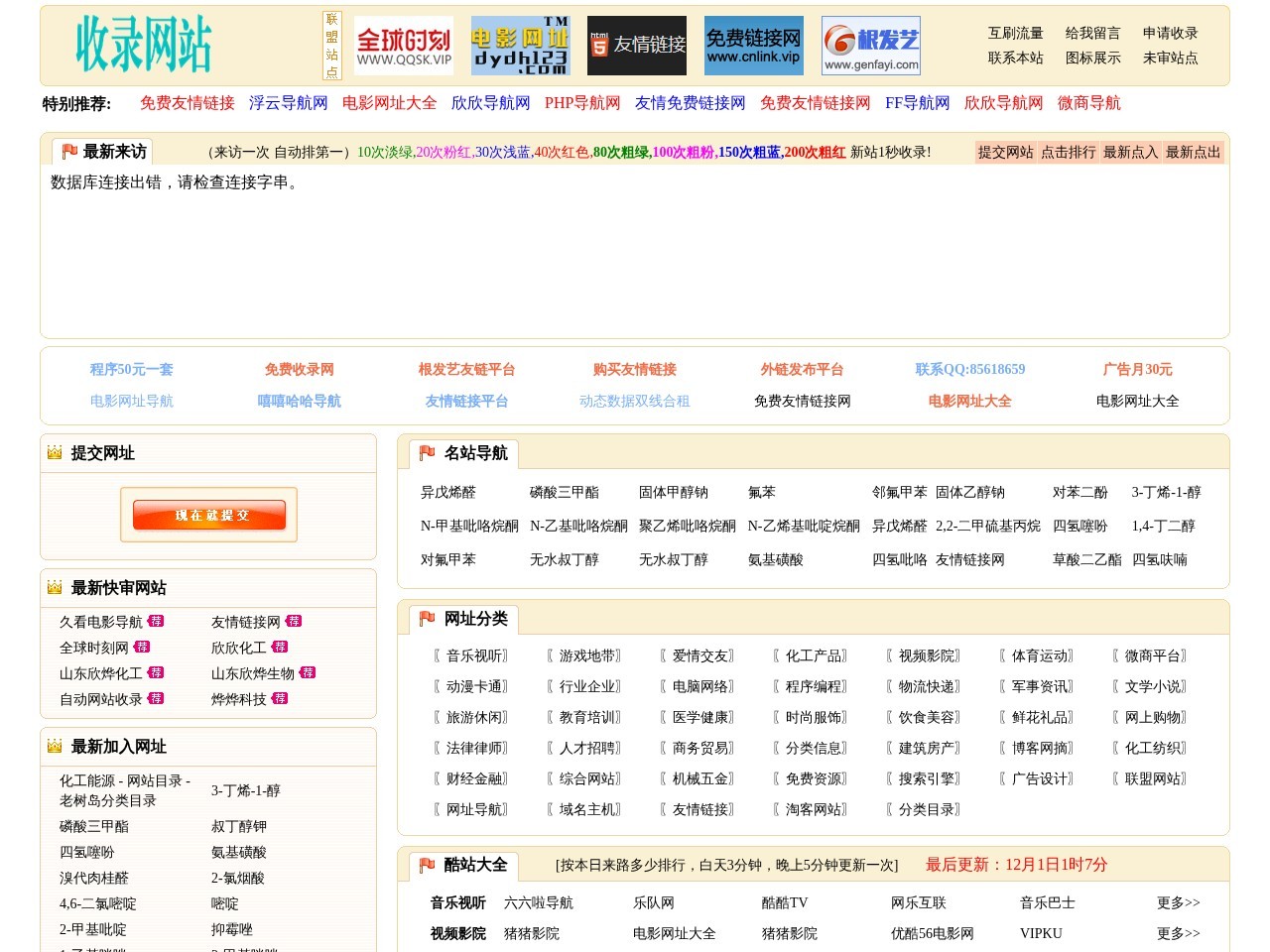Click the HTML5 友情链接 banner icon
1270x952 pixels.
(636, 44)
